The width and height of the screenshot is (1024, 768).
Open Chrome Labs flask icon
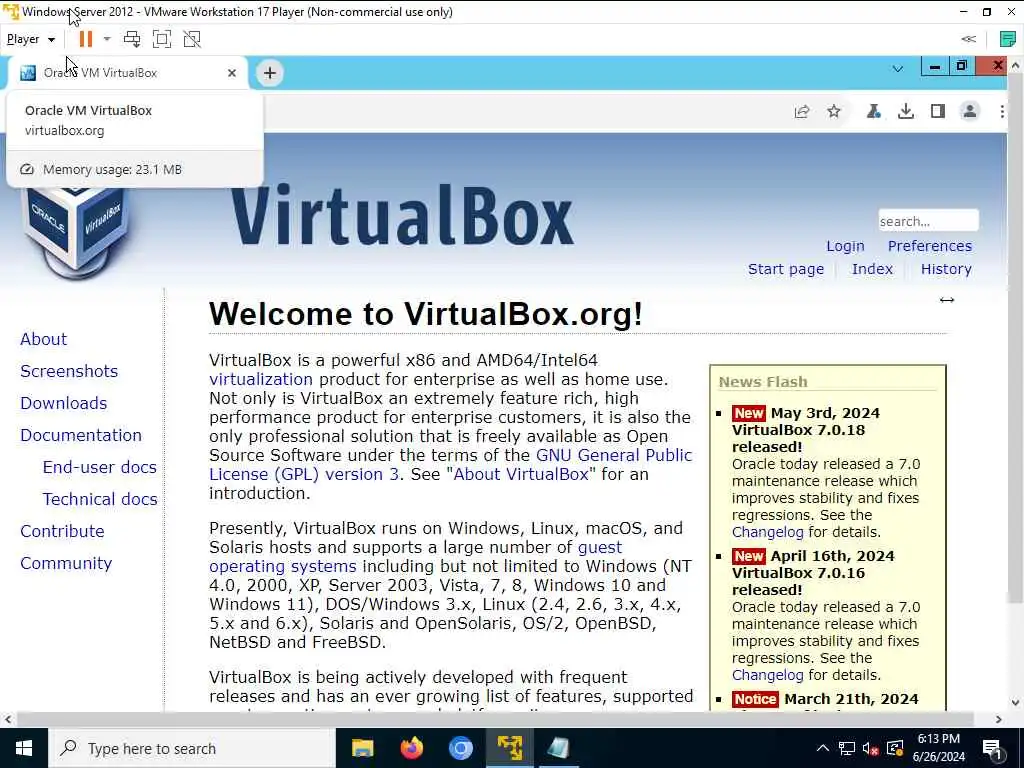pos(874,112)
